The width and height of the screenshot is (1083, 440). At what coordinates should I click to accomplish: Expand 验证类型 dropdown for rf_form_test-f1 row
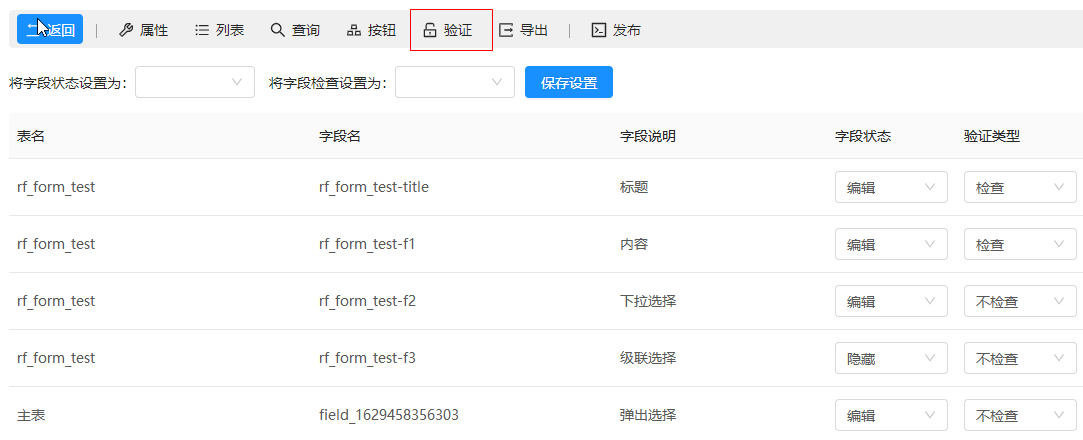click(1019, 244)
